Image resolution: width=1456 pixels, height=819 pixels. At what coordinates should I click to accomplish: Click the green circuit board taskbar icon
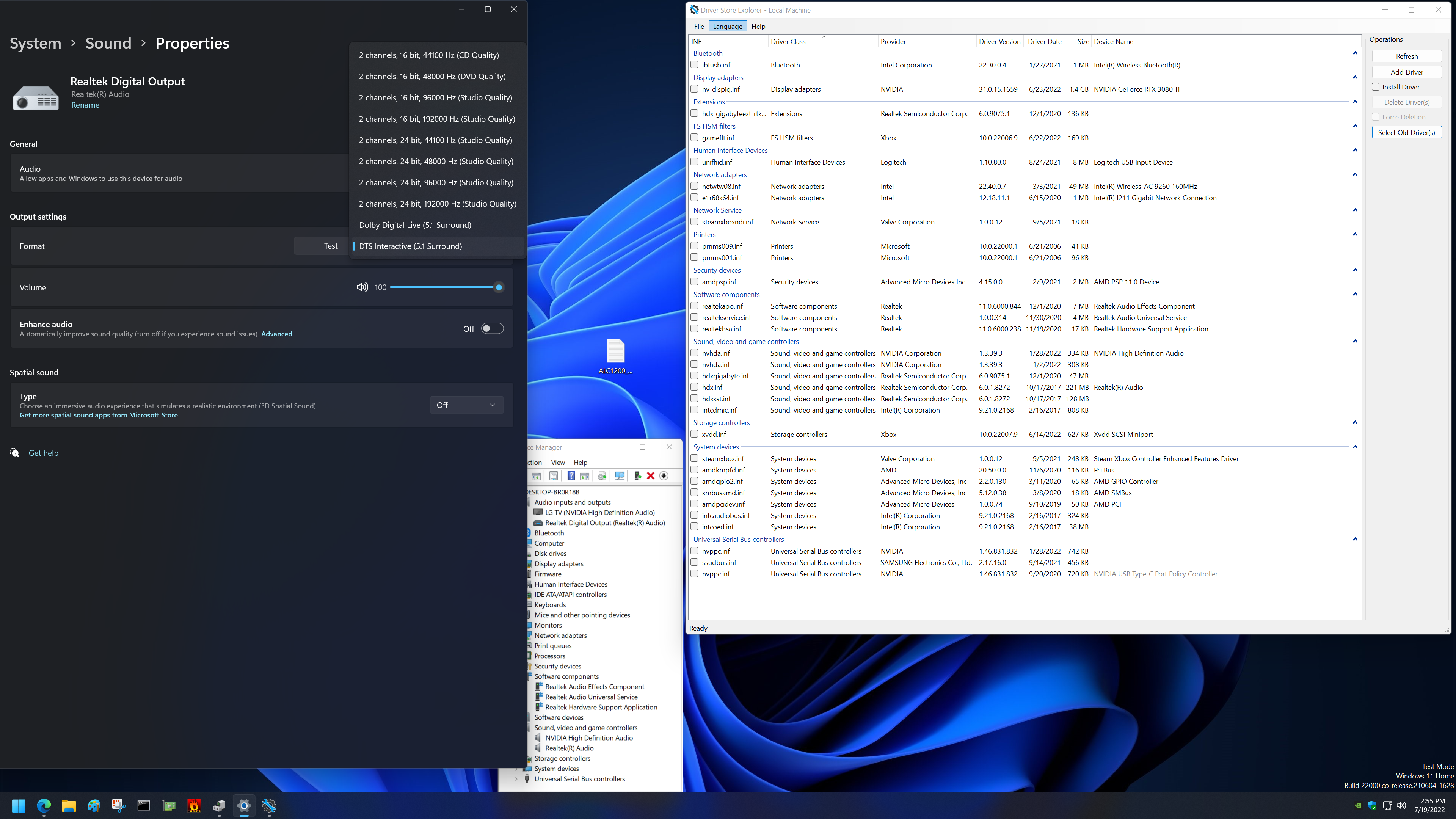tap(169, 805)
